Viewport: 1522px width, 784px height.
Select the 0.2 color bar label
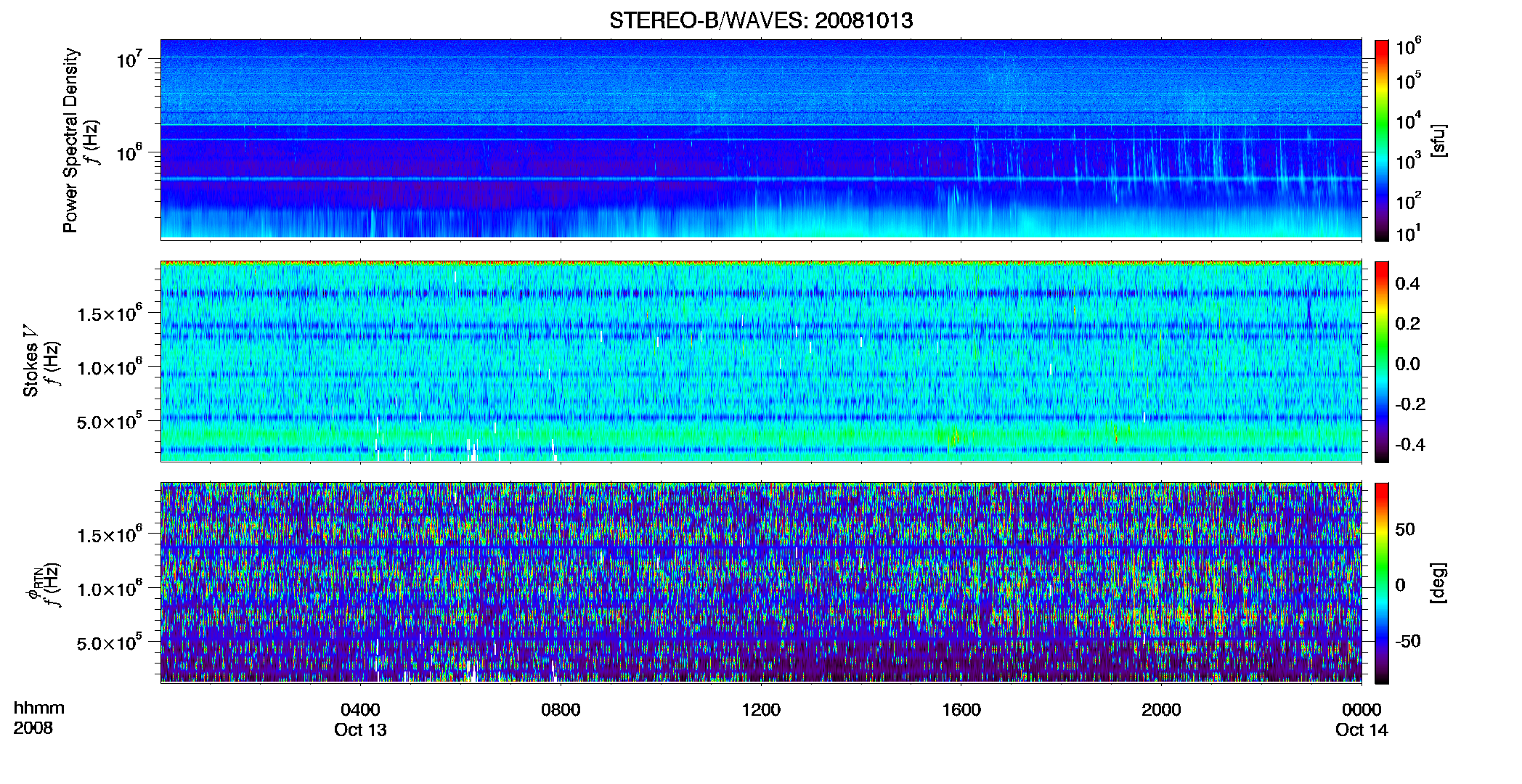(1407, 324)
